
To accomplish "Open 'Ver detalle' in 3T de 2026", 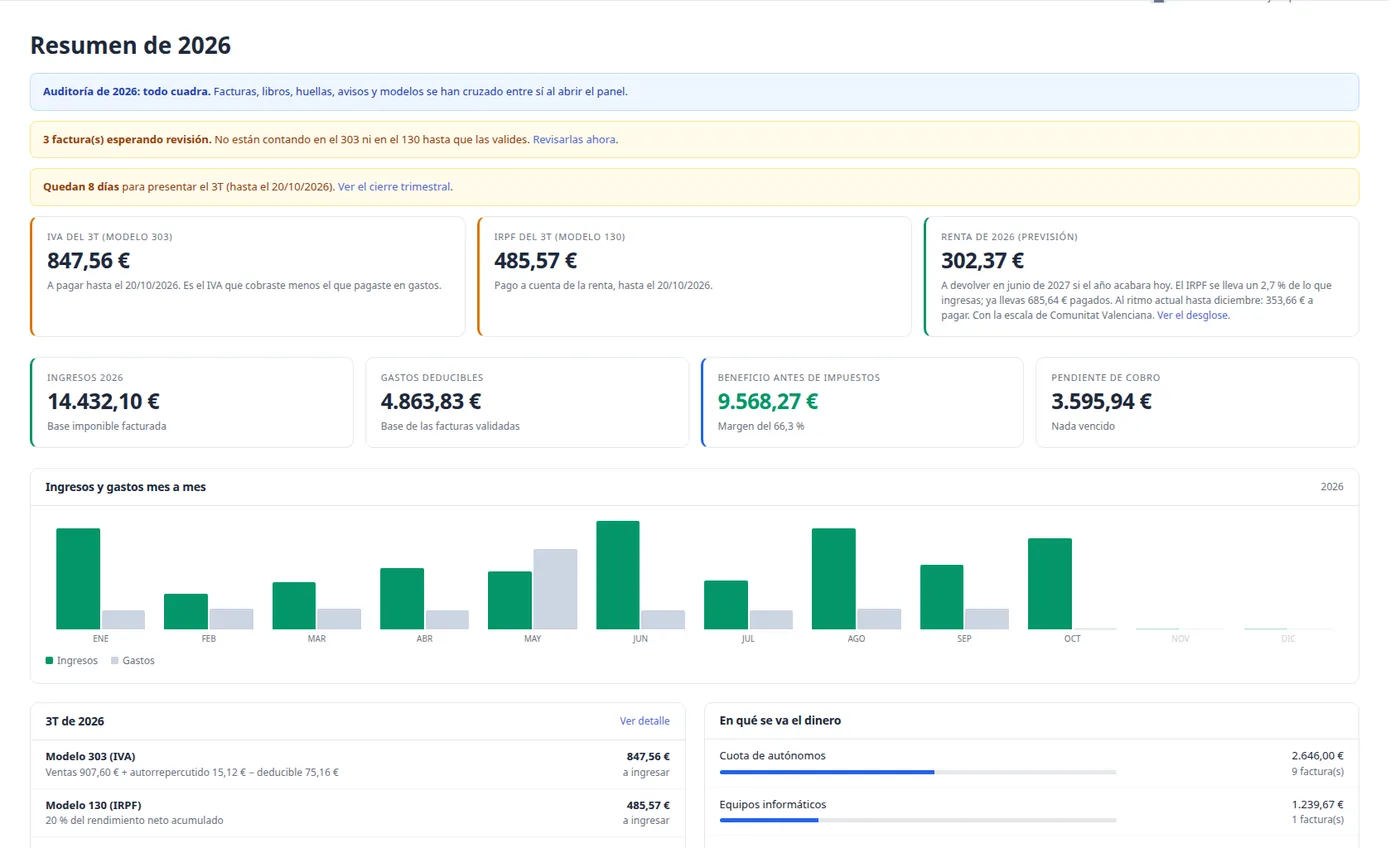I will point(645,721).
